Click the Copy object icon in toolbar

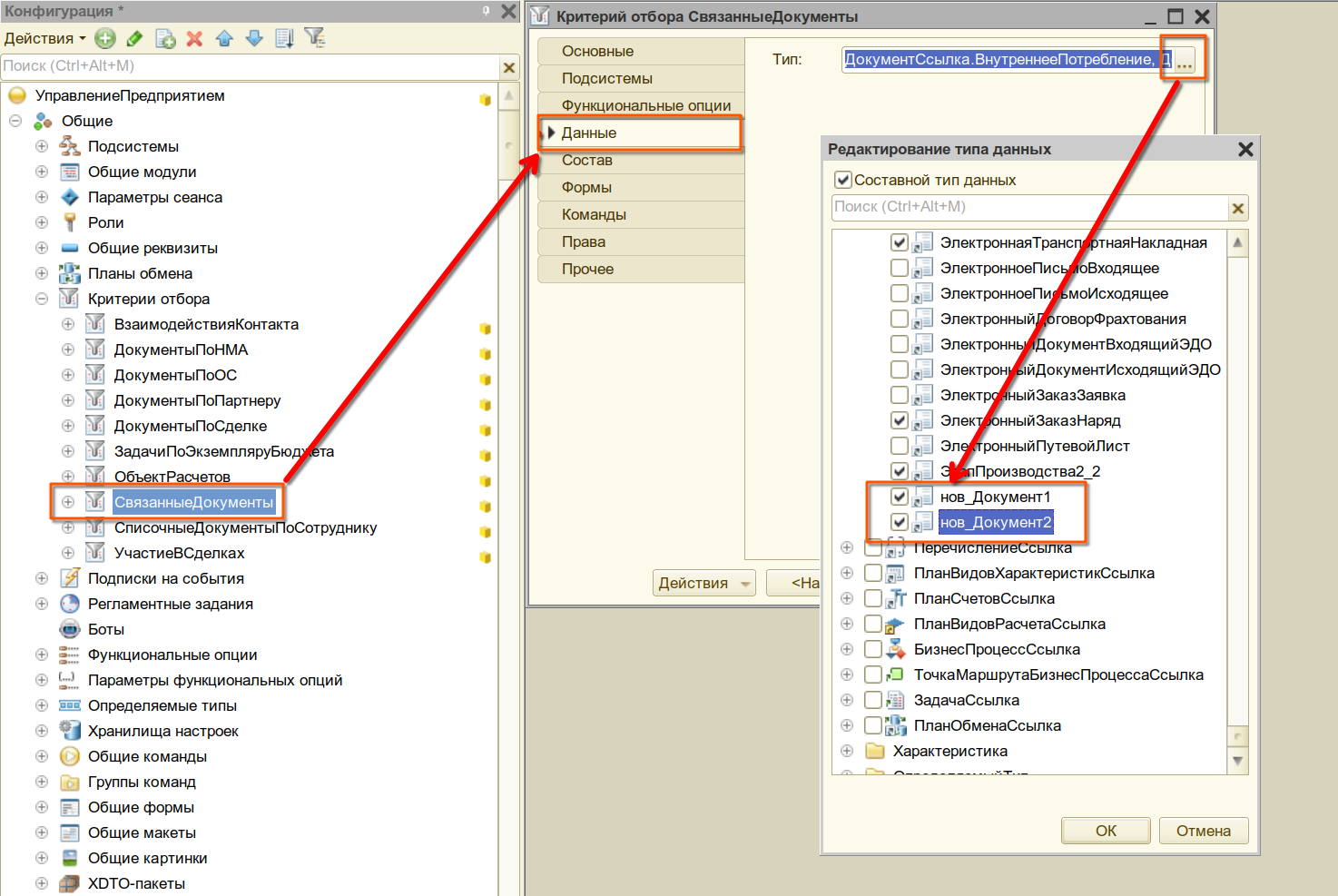(x=165, y=38)
